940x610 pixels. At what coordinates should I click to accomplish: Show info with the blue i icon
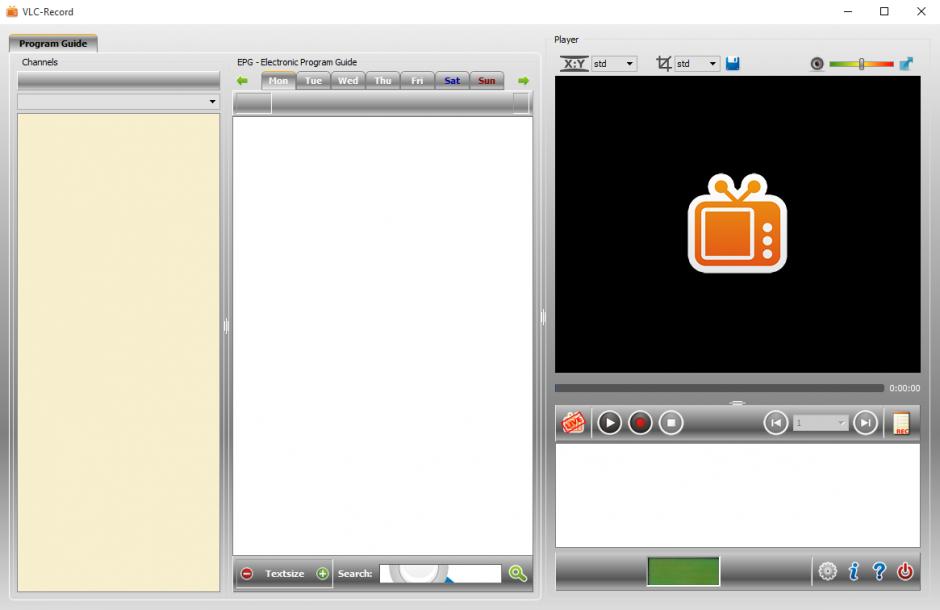click(854, 571)
